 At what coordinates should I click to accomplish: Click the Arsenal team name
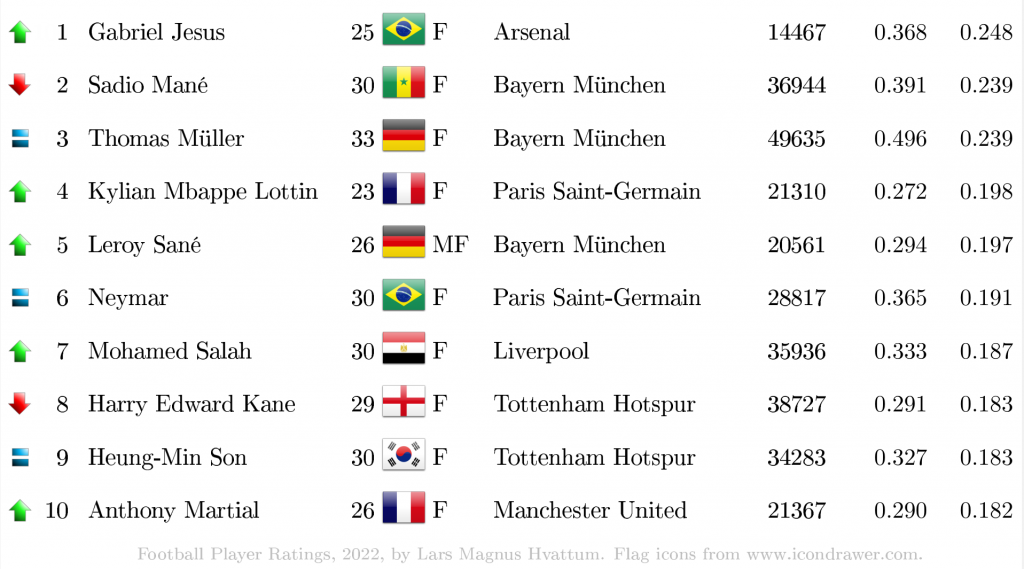(x=532, y=32)
